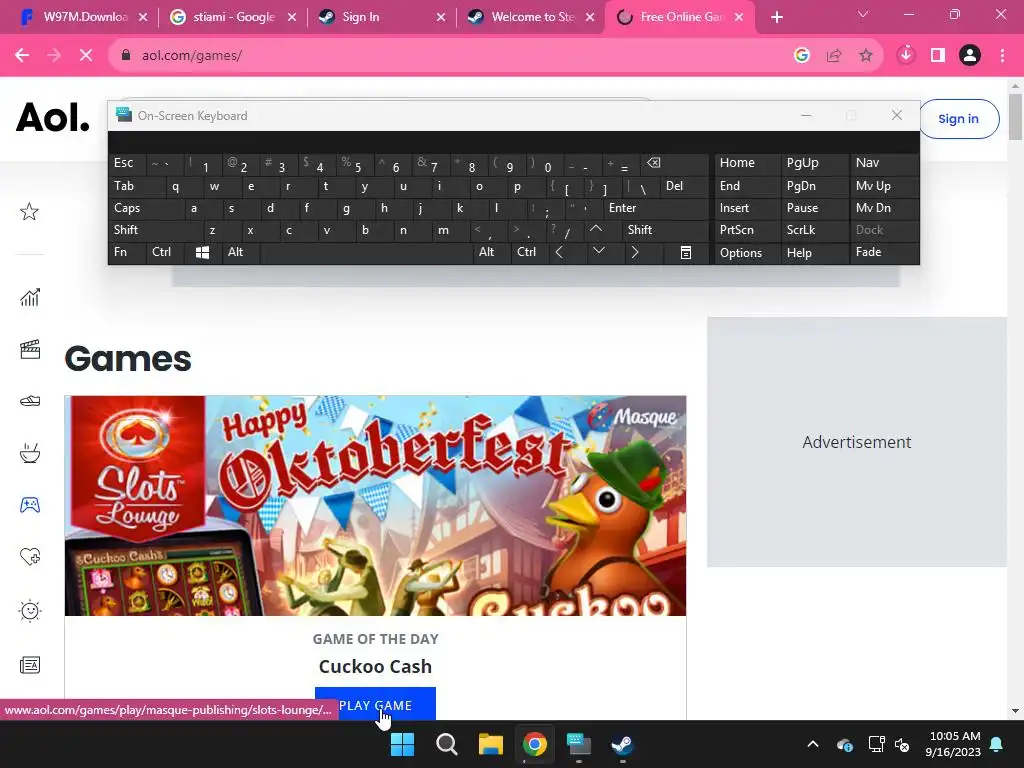Open the notification bell in taskbar
This screenshot has height=768, width=1024.
(x=997, y=744)
